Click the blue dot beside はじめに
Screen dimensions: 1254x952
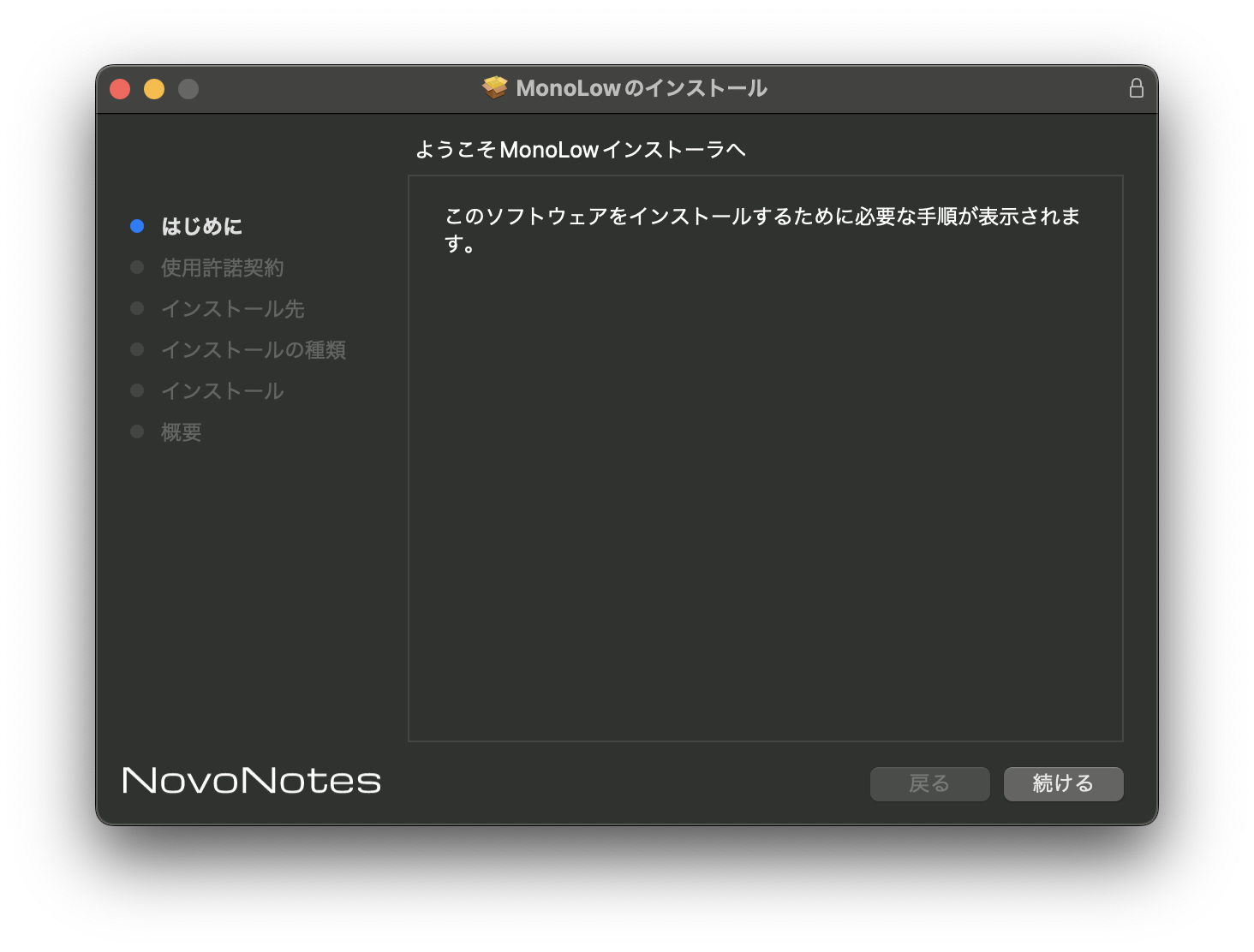tap(137, 225)
